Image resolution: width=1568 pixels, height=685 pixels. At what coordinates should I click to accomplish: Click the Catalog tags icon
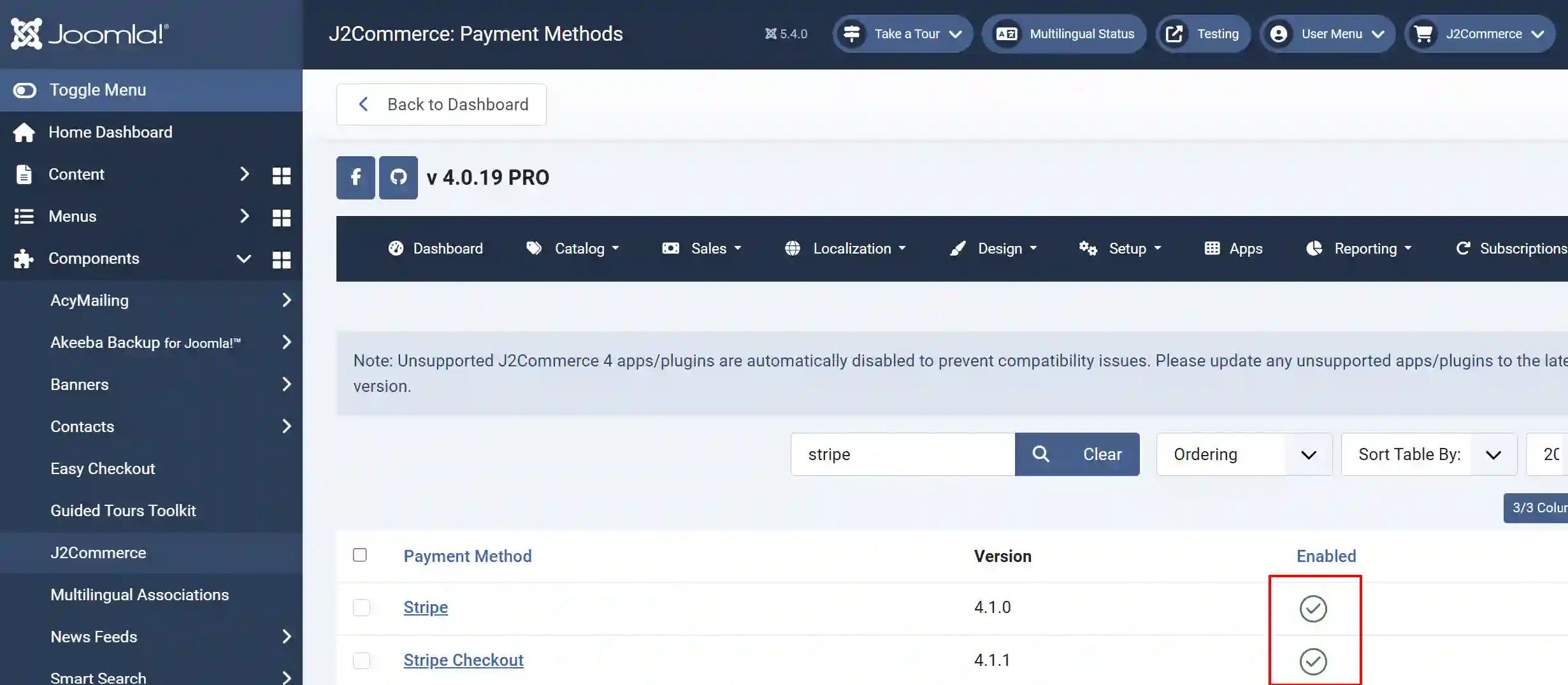pyautogui.click(x=534, y=249)
